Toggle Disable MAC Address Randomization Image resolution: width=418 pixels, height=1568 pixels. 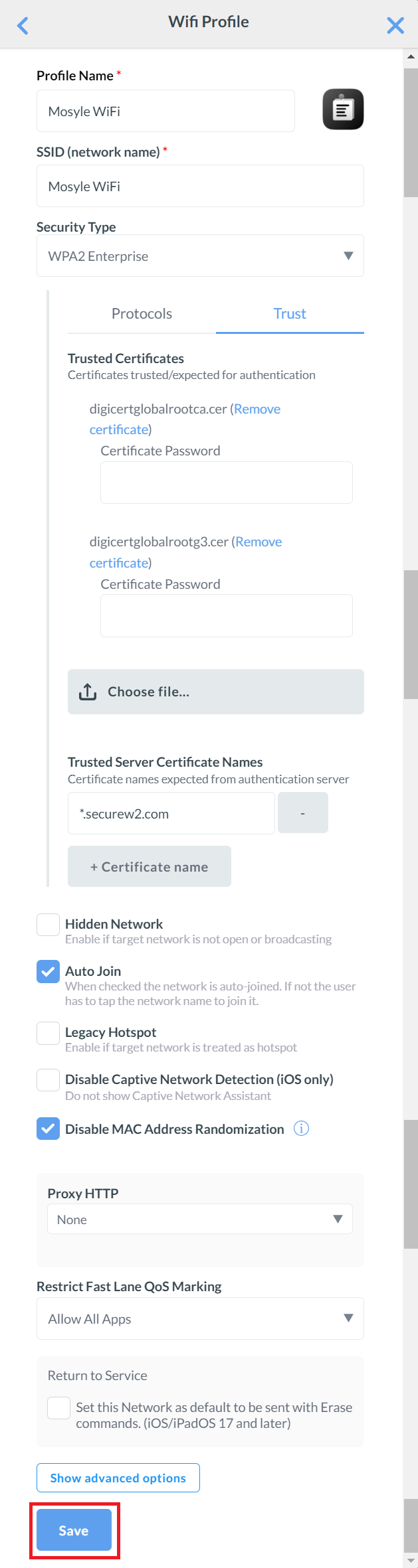tap(48, 1129)
